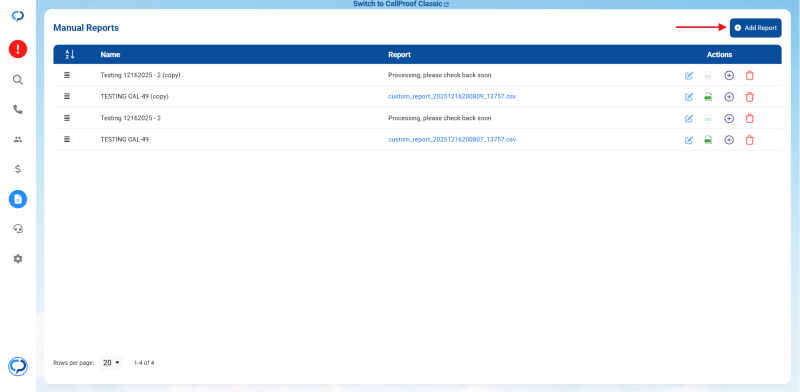
Task: Download file icon for TESTING CAL-49 (copy)
Action: tap(708, 97)
